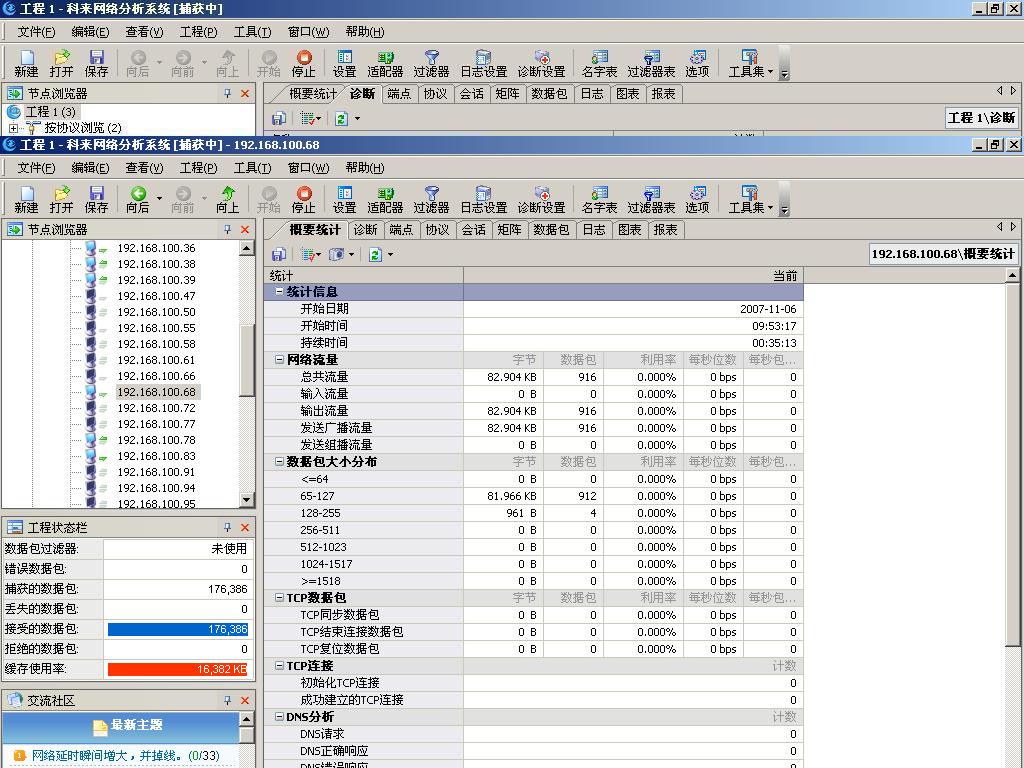
Task: Click 日志设置 log settings in 工程 1 window
Action: (x=483, y=63)
